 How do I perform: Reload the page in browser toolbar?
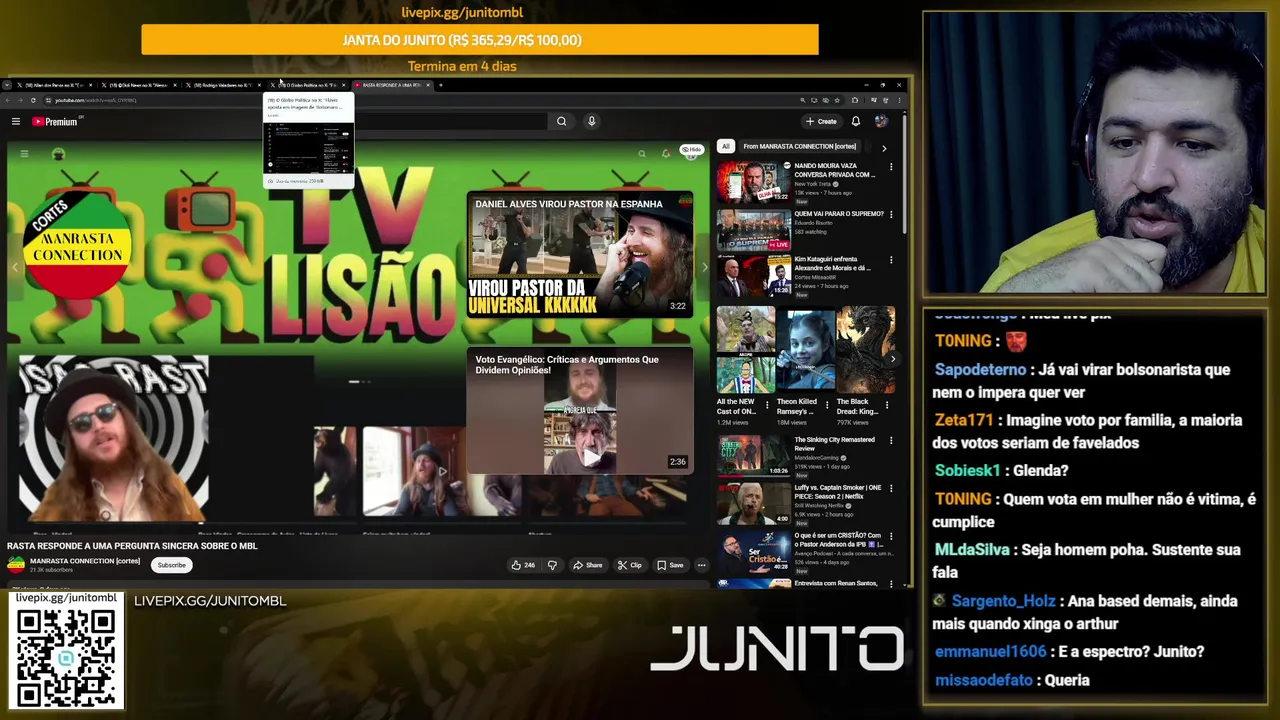(x=33, y=100)
